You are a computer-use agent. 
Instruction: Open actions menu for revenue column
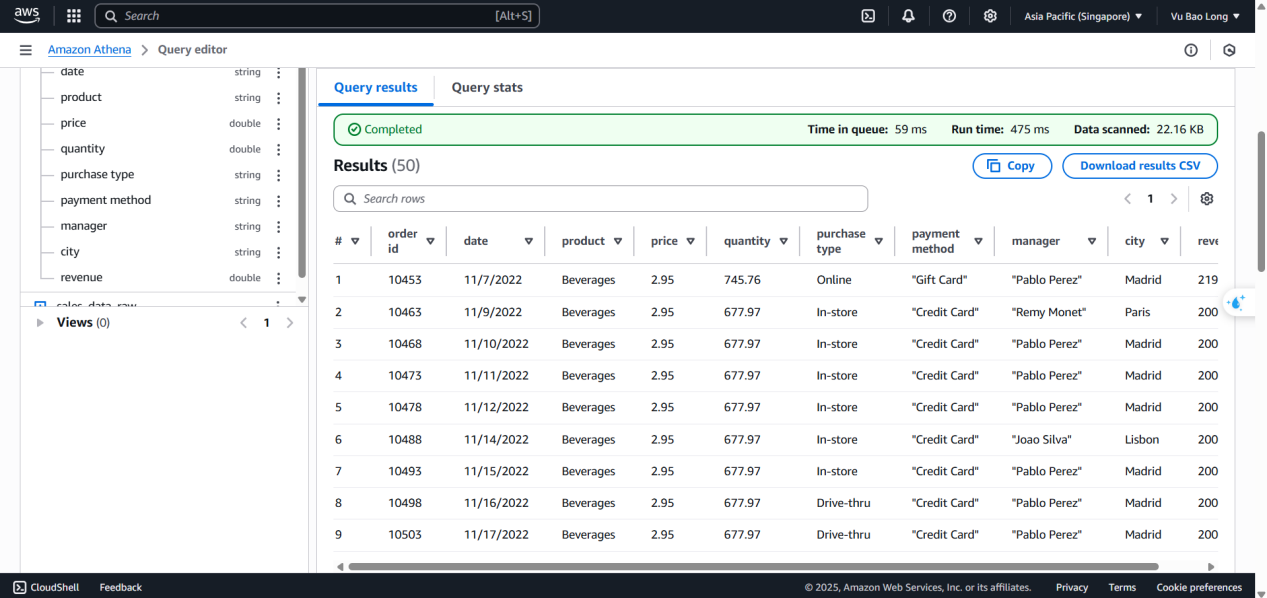click(x=279, y=278)
